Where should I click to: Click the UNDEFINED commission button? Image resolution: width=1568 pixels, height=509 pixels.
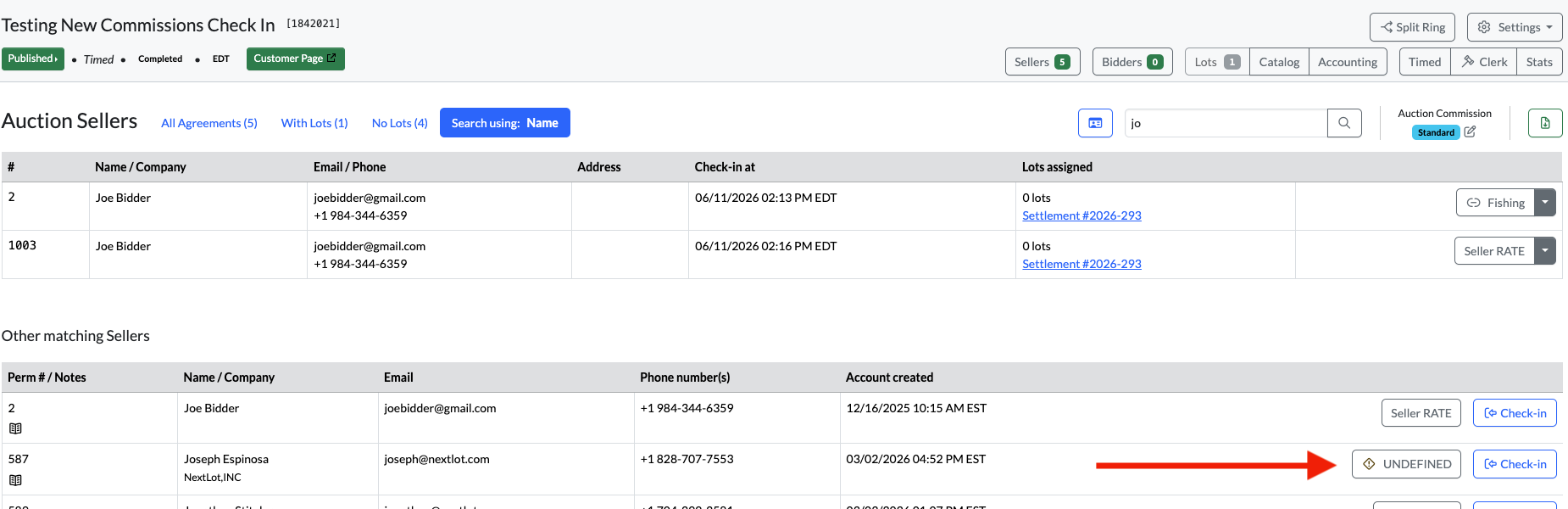click(x=1406, y=464)
